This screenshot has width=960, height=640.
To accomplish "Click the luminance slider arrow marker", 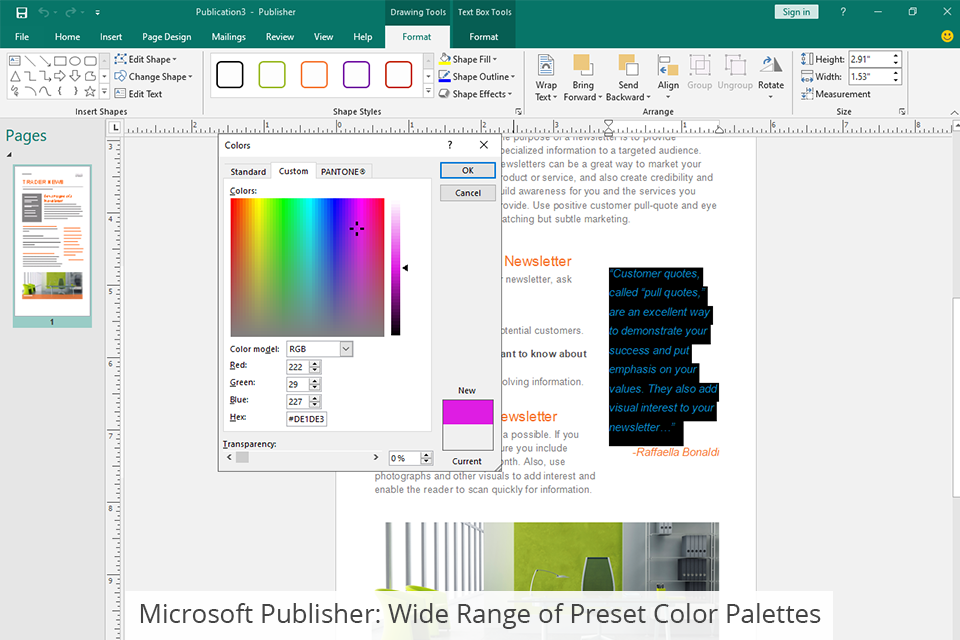I will click(x=405, y=268).
